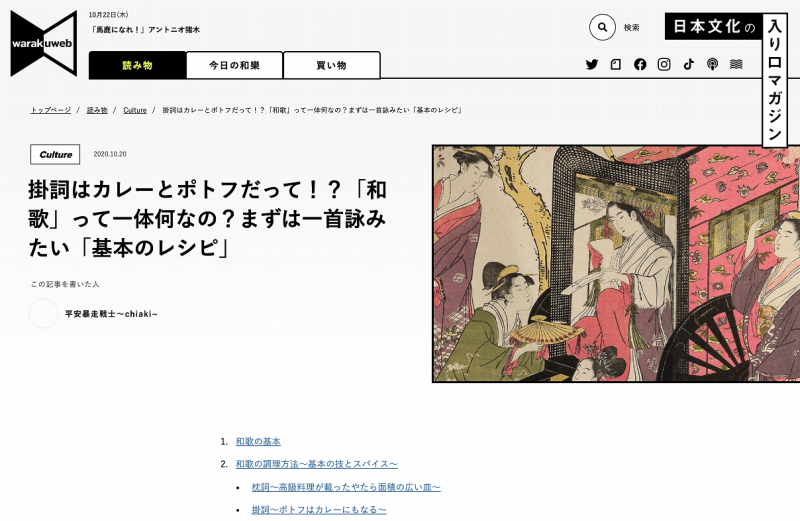This screenshot has height=521, width=800.
Task: Click the Culture category tag
Action: (55, 155)
